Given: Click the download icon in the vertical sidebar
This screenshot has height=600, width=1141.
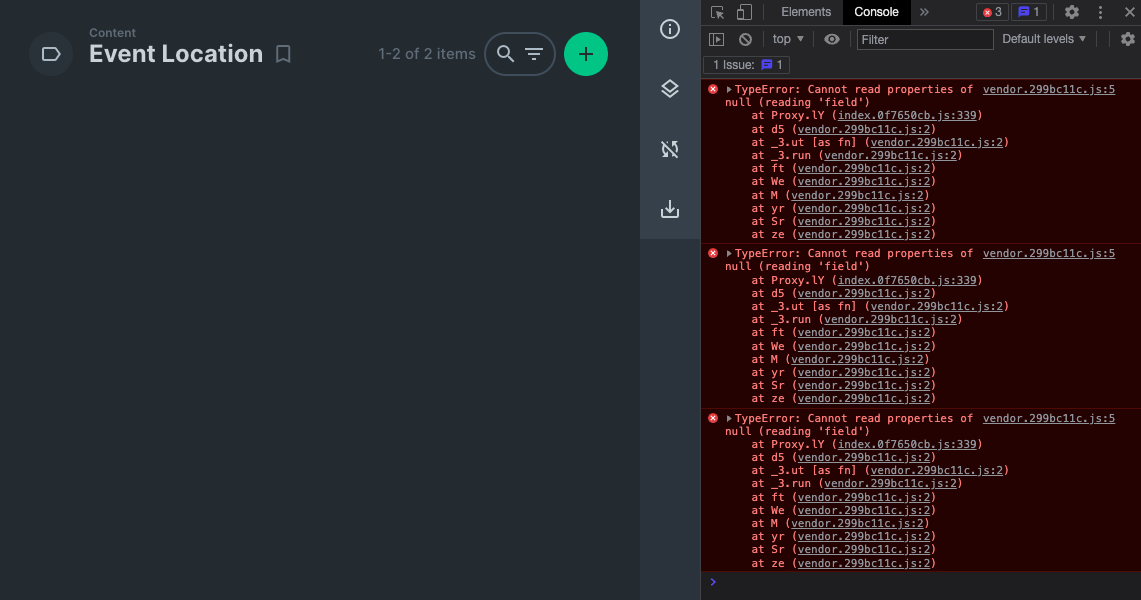Looking at the screenshot, I should pyautogui.click(x=669, y=209).
